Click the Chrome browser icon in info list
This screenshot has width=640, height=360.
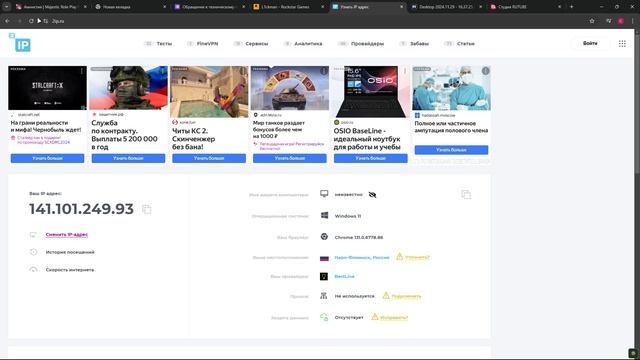tap(324, 237)
